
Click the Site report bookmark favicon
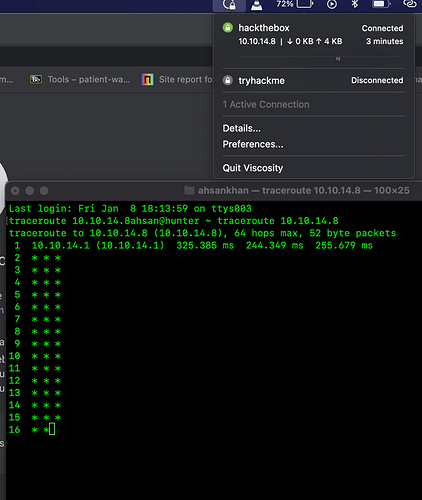[148, 79]
